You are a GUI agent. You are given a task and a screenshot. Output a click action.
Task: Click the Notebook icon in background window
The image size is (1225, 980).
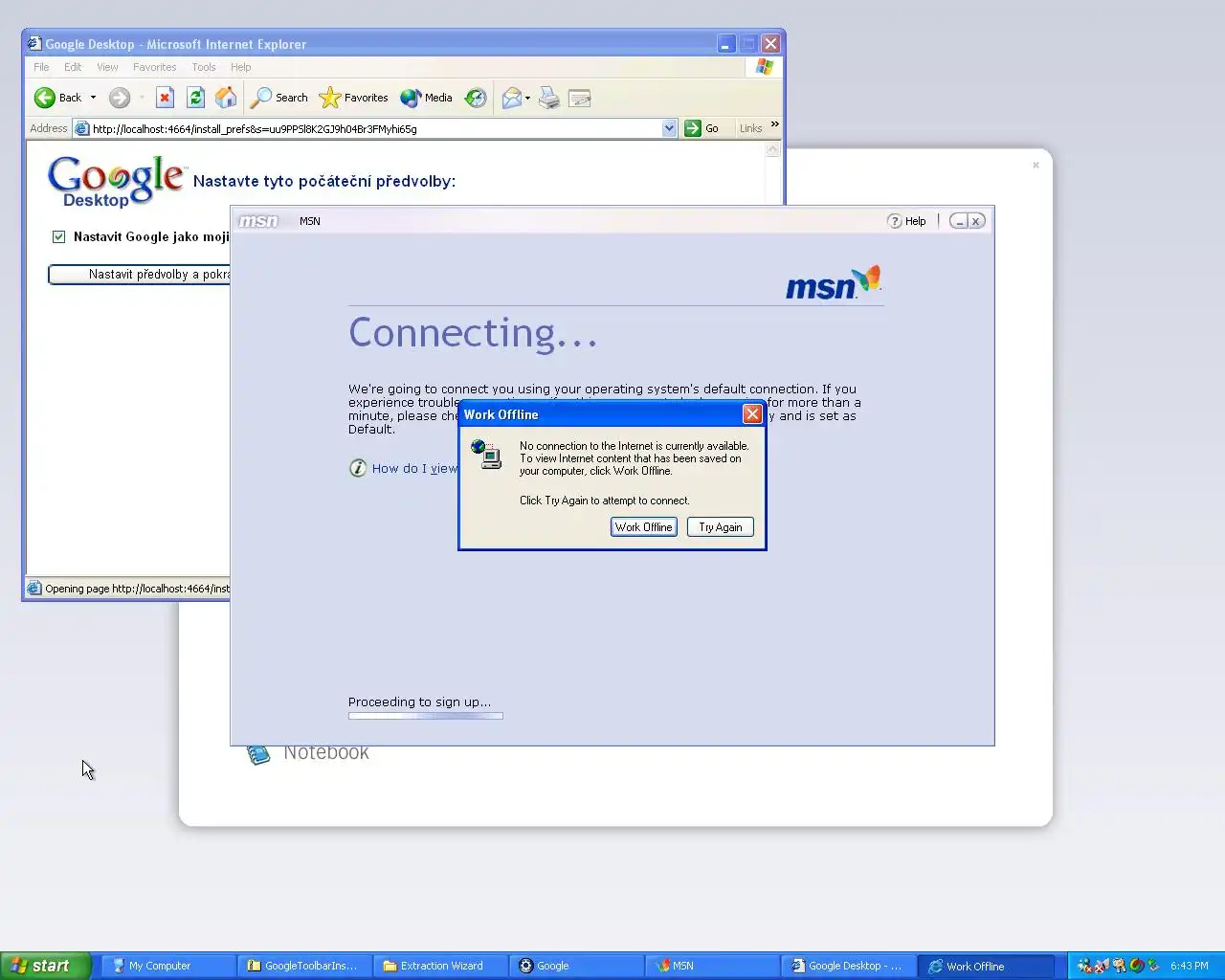258,755
